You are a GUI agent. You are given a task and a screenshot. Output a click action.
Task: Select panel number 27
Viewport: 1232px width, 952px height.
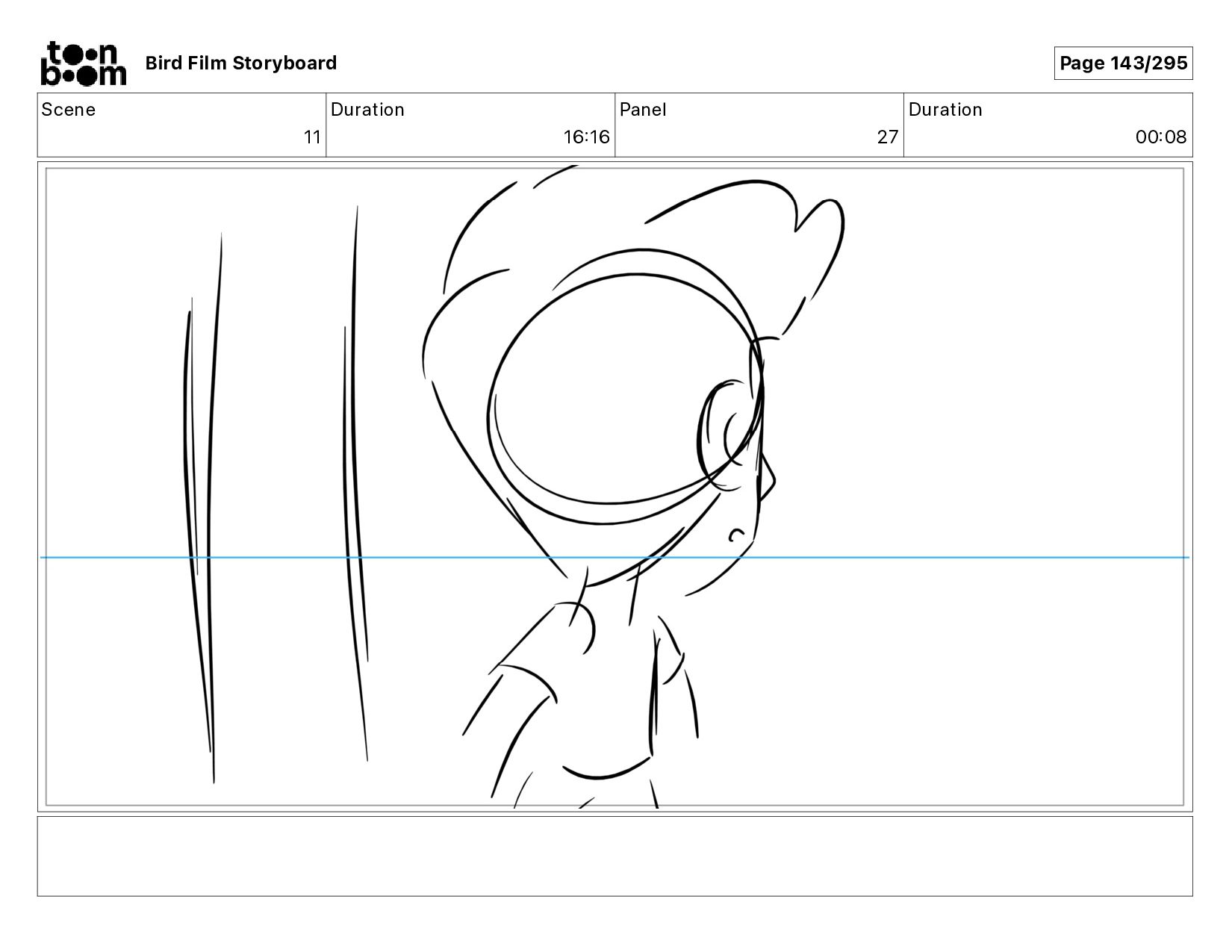pos(887,137)
